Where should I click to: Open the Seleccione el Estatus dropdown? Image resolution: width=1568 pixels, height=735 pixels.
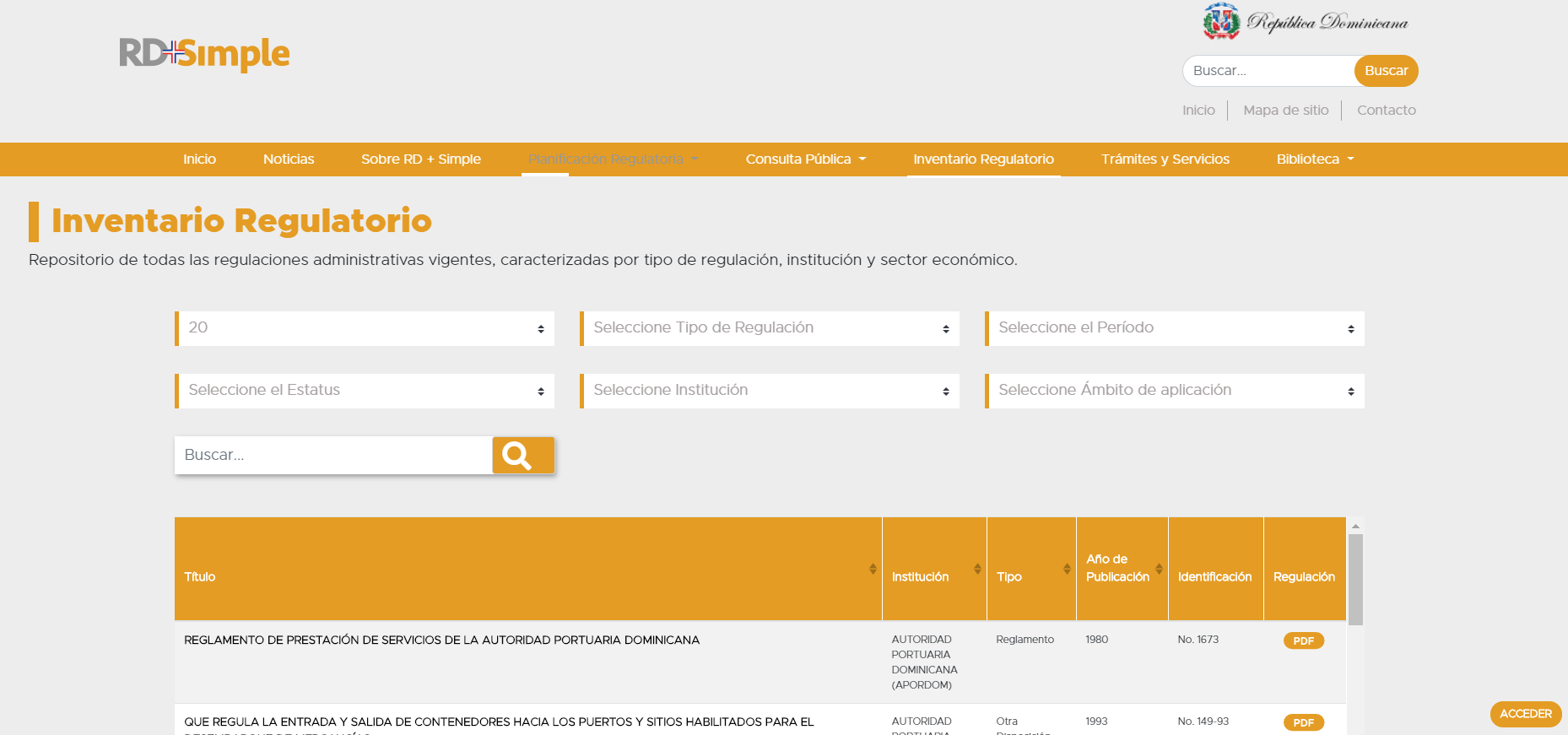click(x=365, y=391)
